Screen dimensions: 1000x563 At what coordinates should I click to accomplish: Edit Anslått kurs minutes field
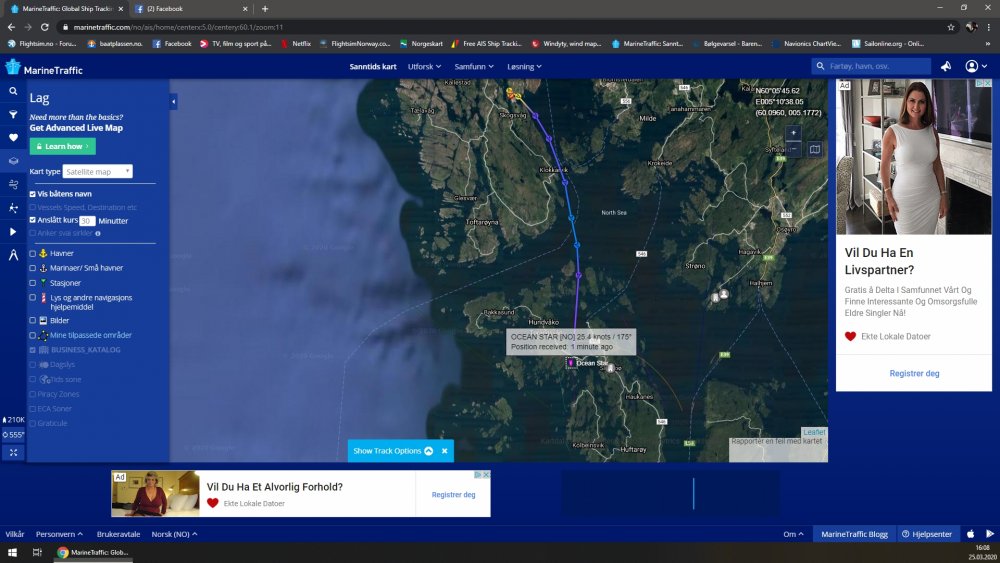pos(87,221)
